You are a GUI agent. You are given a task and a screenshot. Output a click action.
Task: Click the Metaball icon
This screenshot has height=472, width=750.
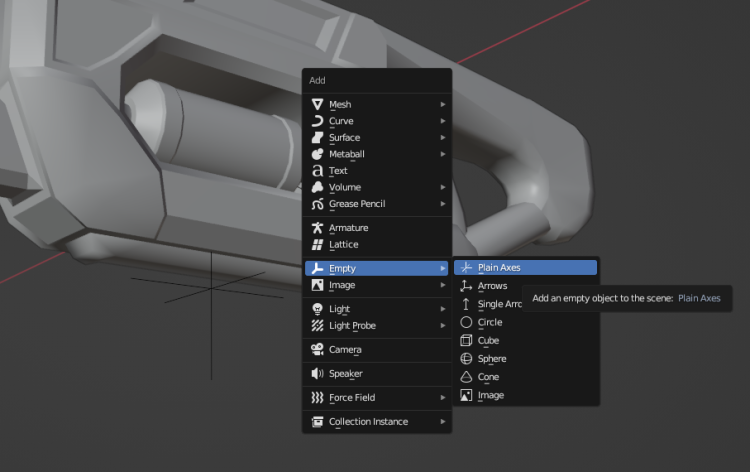317,154
